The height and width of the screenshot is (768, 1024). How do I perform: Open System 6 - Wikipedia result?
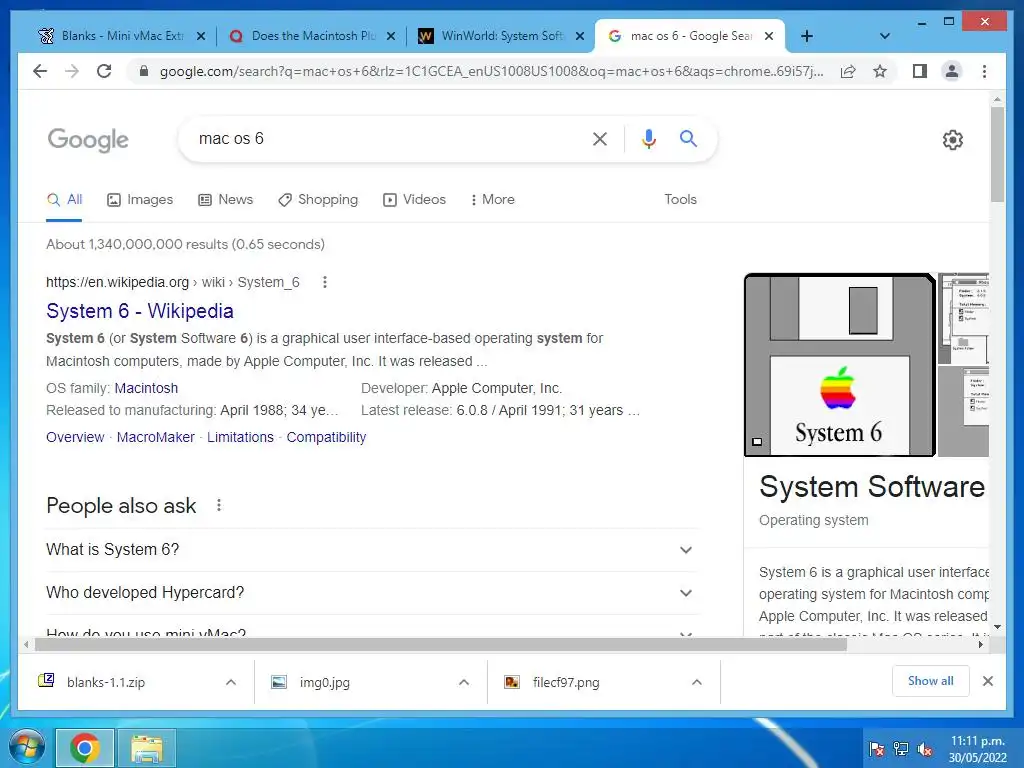tap(140, 311)
